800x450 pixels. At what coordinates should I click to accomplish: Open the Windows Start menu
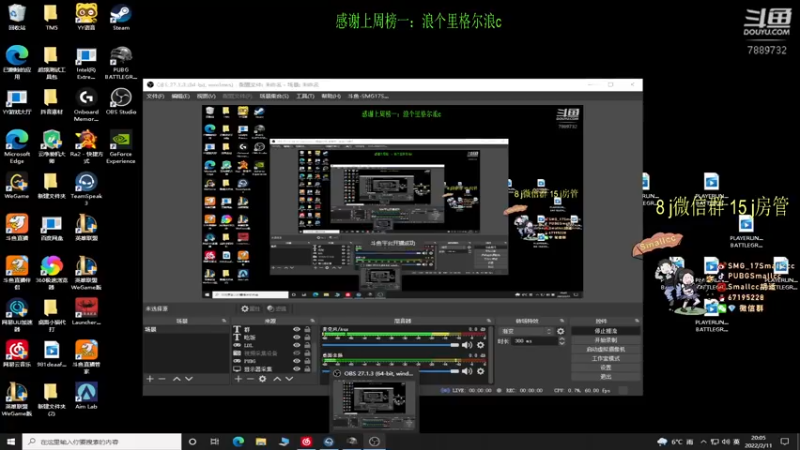[x=11, y=441]
